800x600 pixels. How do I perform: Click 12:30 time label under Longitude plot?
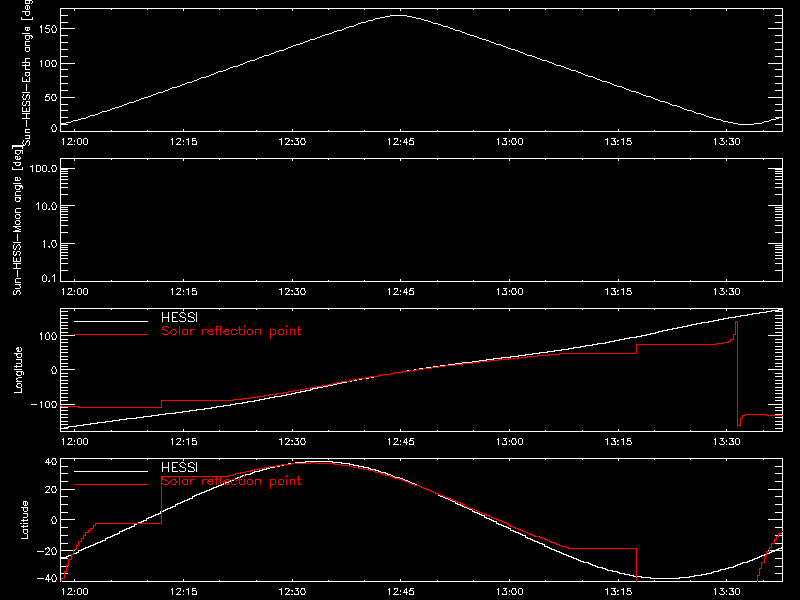[292, 442]
